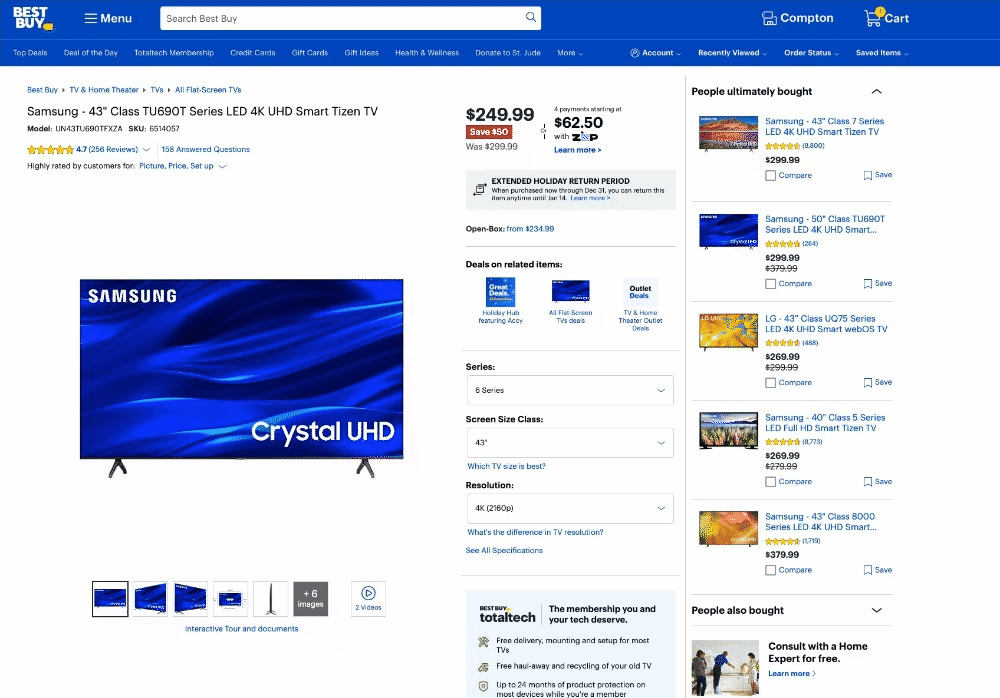Click the search magnifier icon

coord(531,17)
